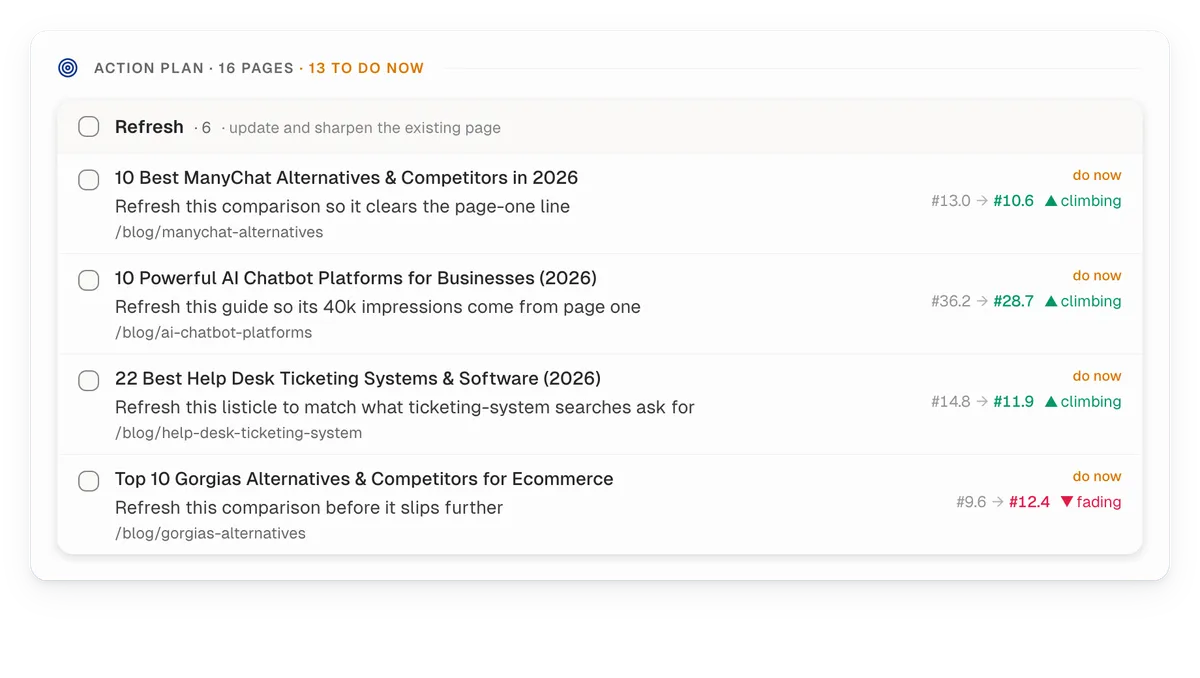The image size is (1200, 678).
Task: Click 'do now' label on Help Desk row
Action: tap(1097, 376)
